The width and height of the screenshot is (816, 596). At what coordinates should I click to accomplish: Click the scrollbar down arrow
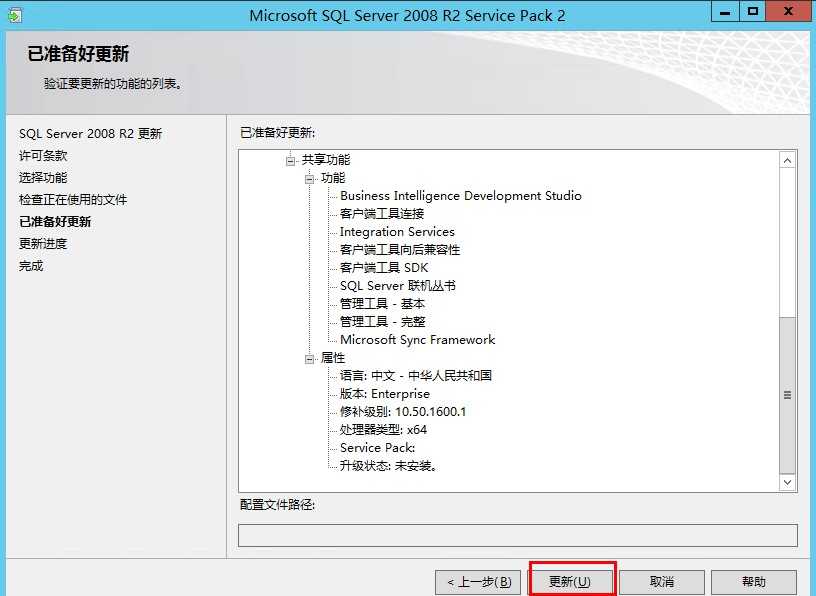[x=787, y=483]
